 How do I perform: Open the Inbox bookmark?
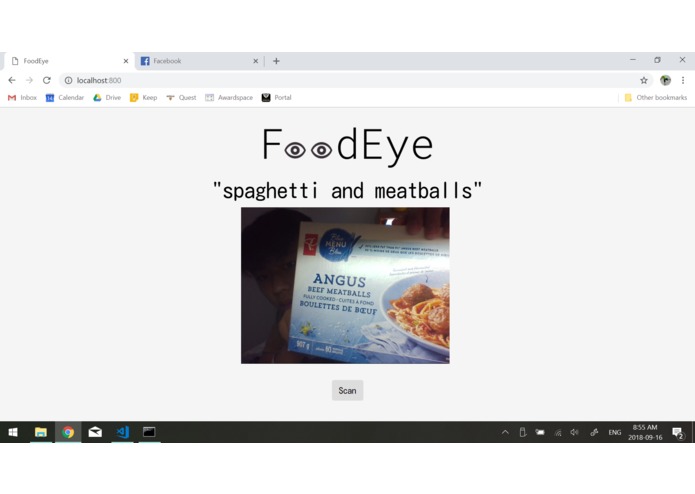(x=22, y=97)
